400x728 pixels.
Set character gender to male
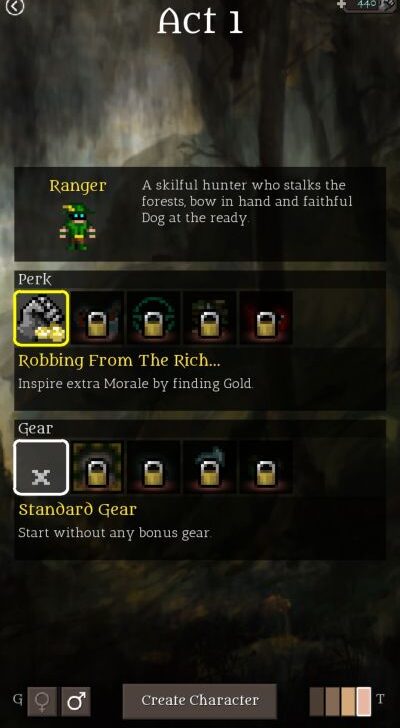[76, 701]
